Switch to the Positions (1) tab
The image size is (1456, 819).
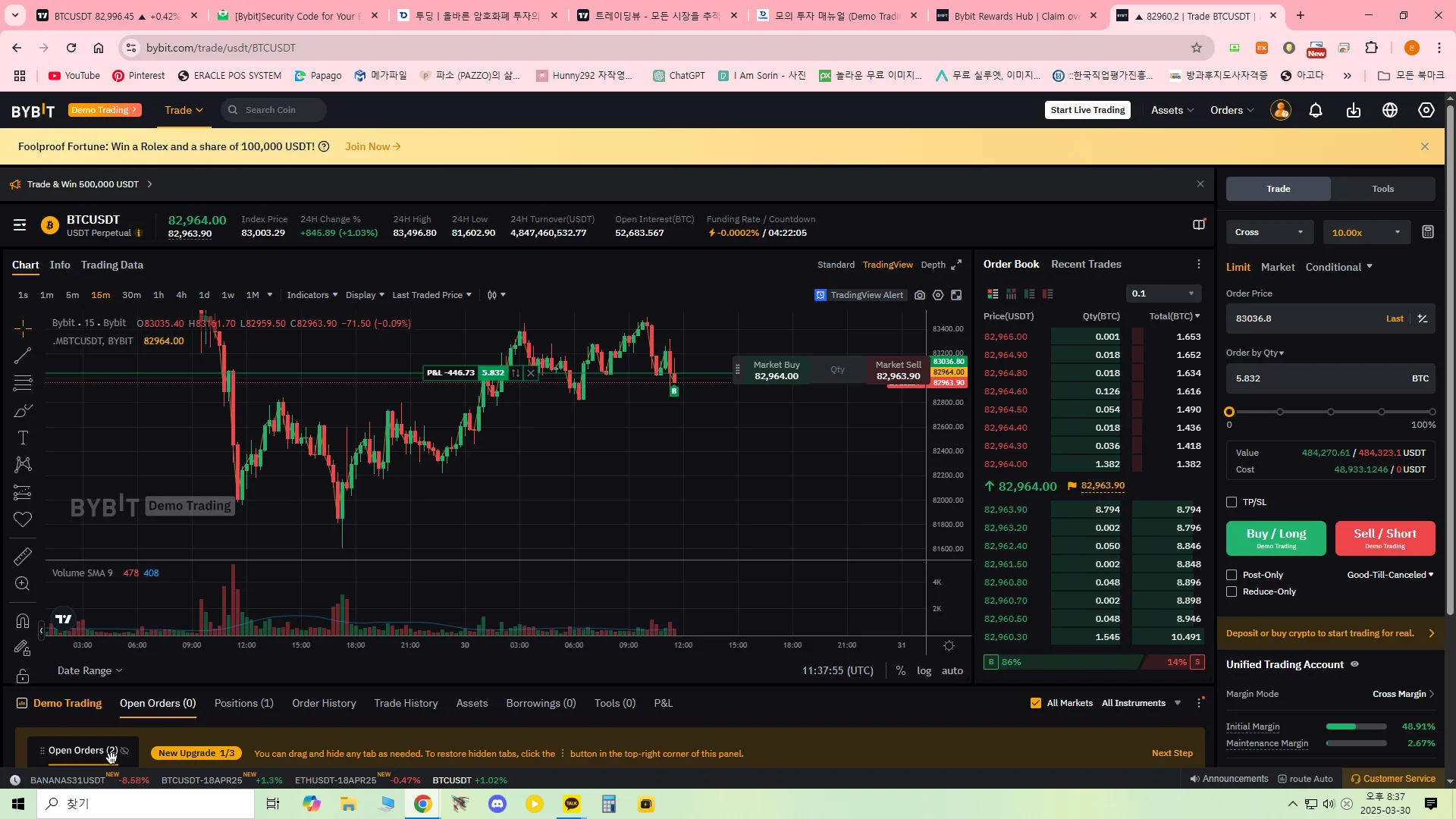[243, 703]
